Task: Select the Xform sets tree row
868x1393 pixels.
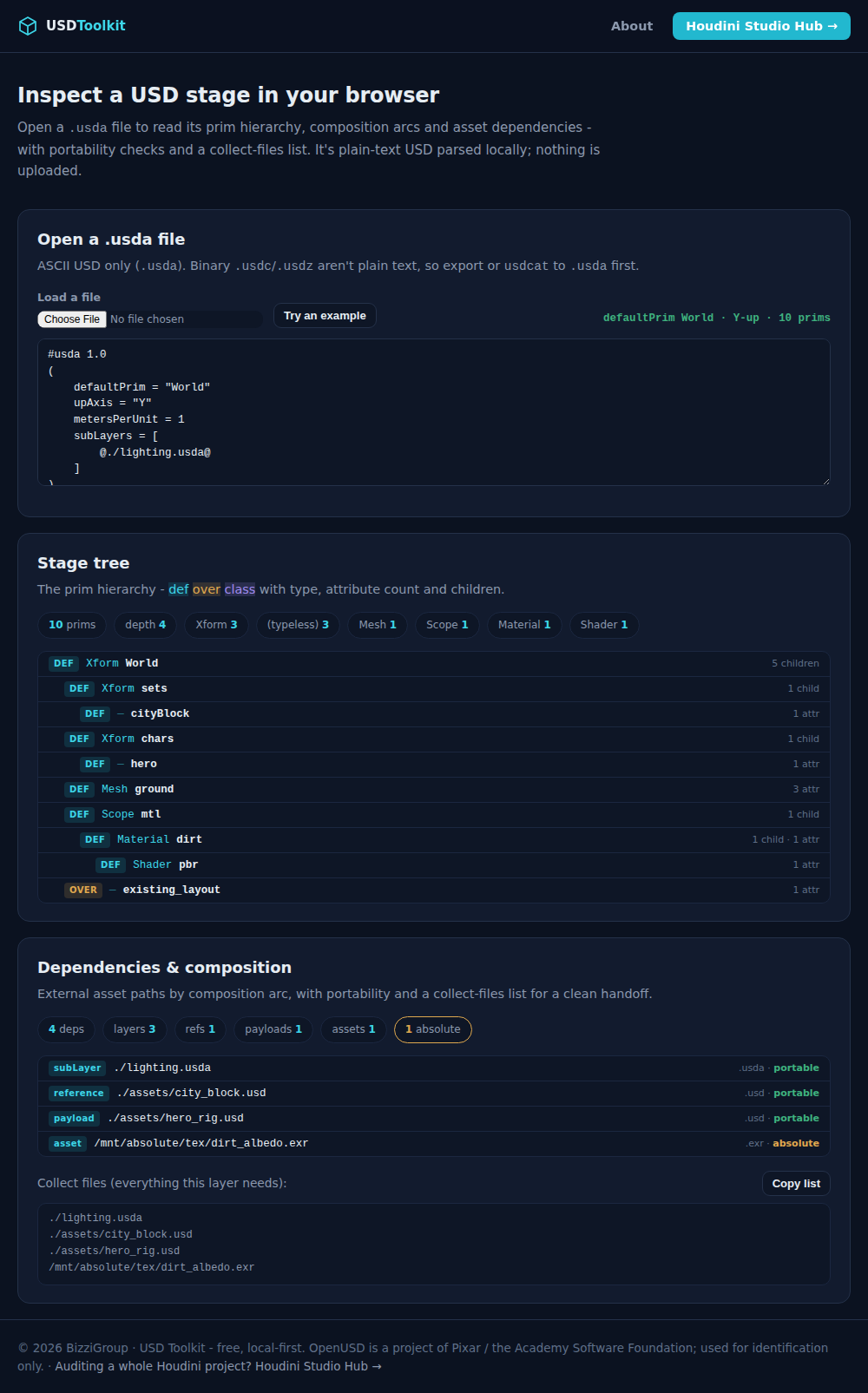Action: [x=434, y=689]
